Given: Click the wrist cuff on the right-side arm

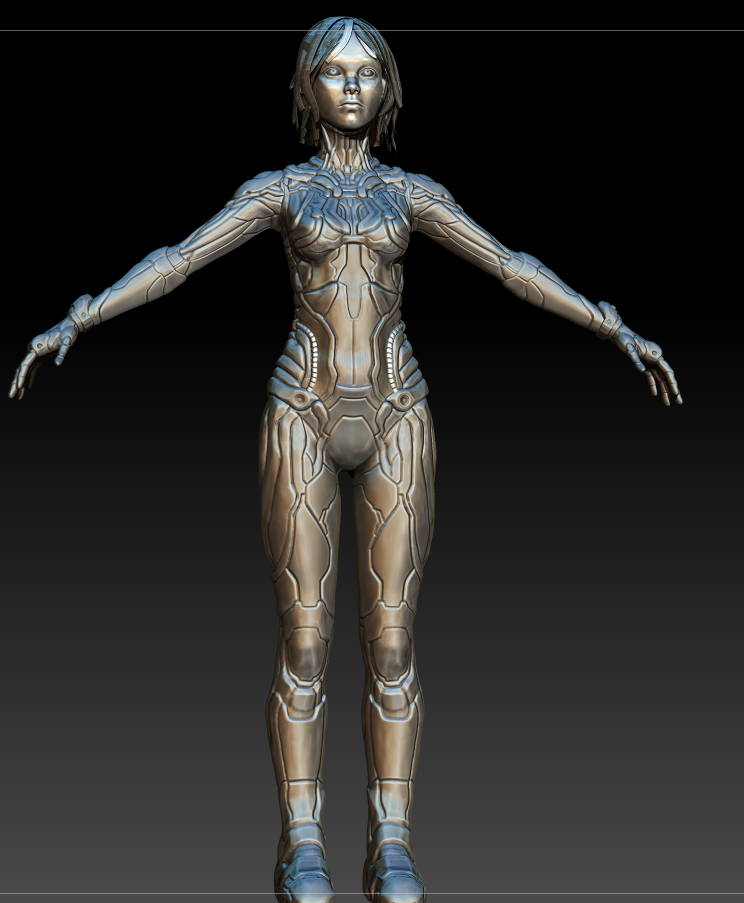Looking at the screenshot, I should [x=608, y=320].
